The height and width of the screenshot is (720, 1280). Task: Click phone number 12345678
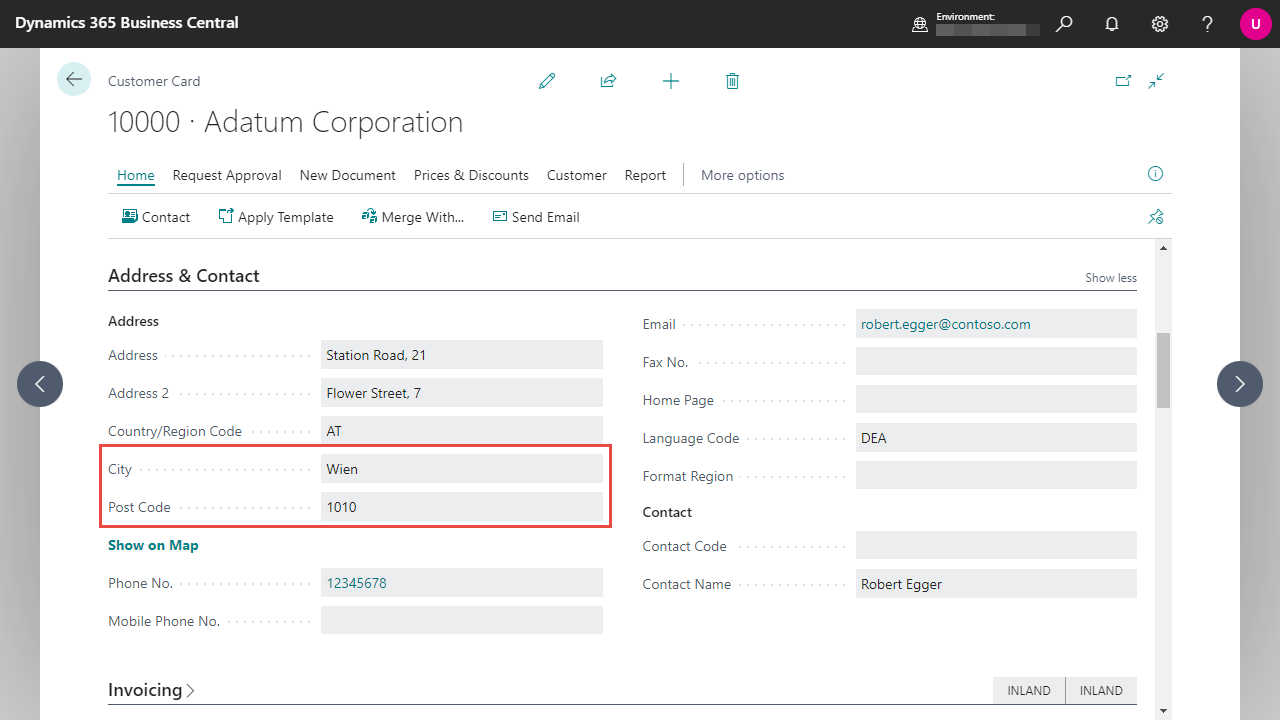[x=356, y=583]
